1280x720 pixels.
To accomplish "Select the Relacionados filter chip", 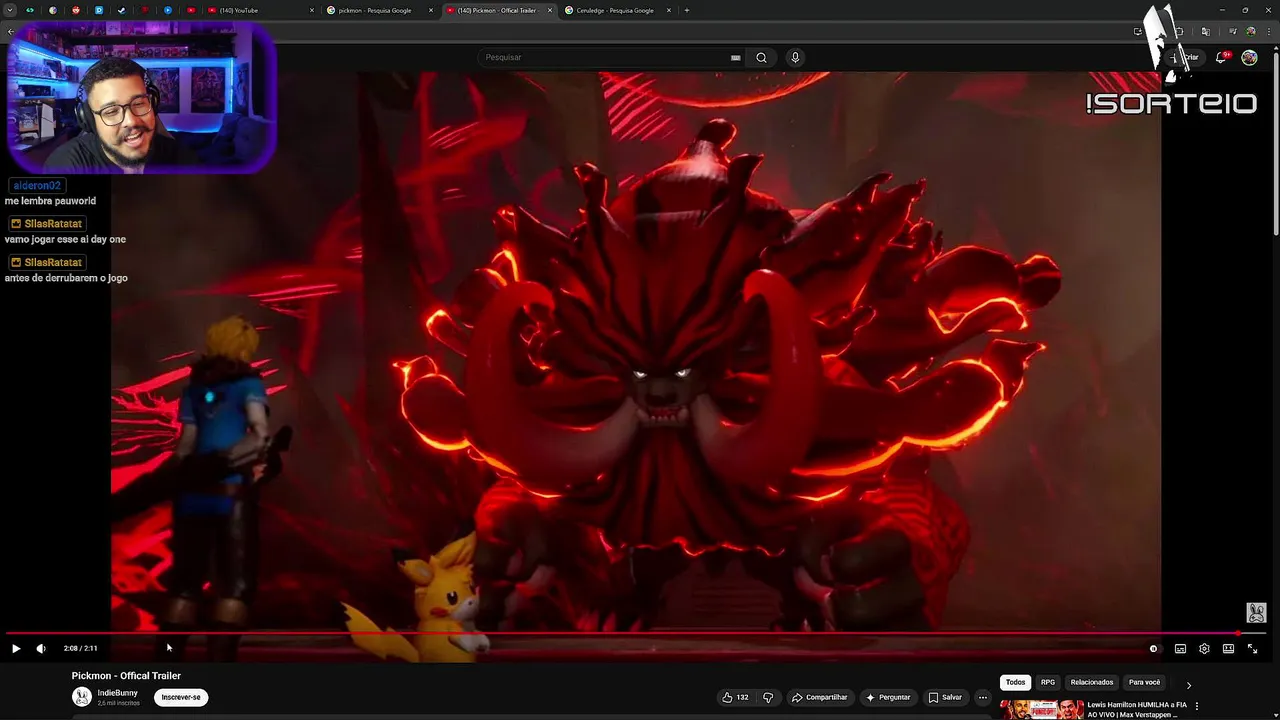I will (1092, 682).
